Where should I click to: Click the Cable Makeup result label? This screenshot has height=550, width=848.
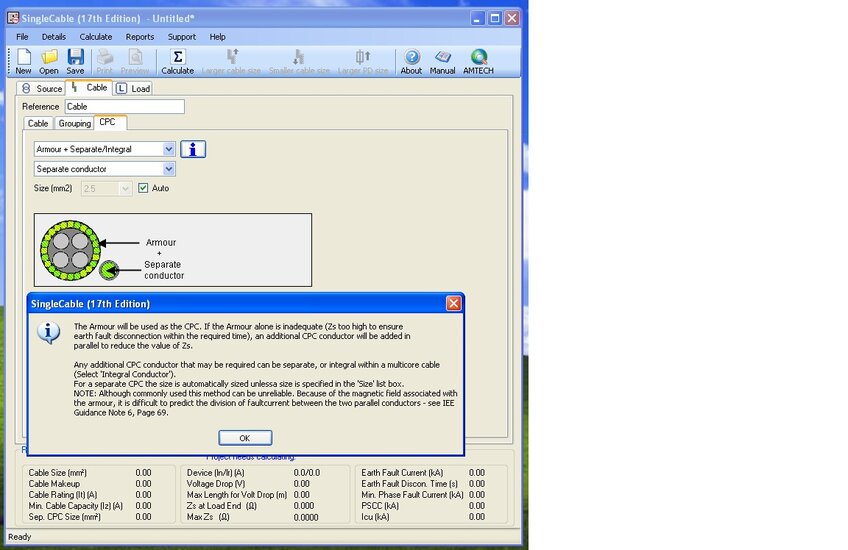[54, 484]
